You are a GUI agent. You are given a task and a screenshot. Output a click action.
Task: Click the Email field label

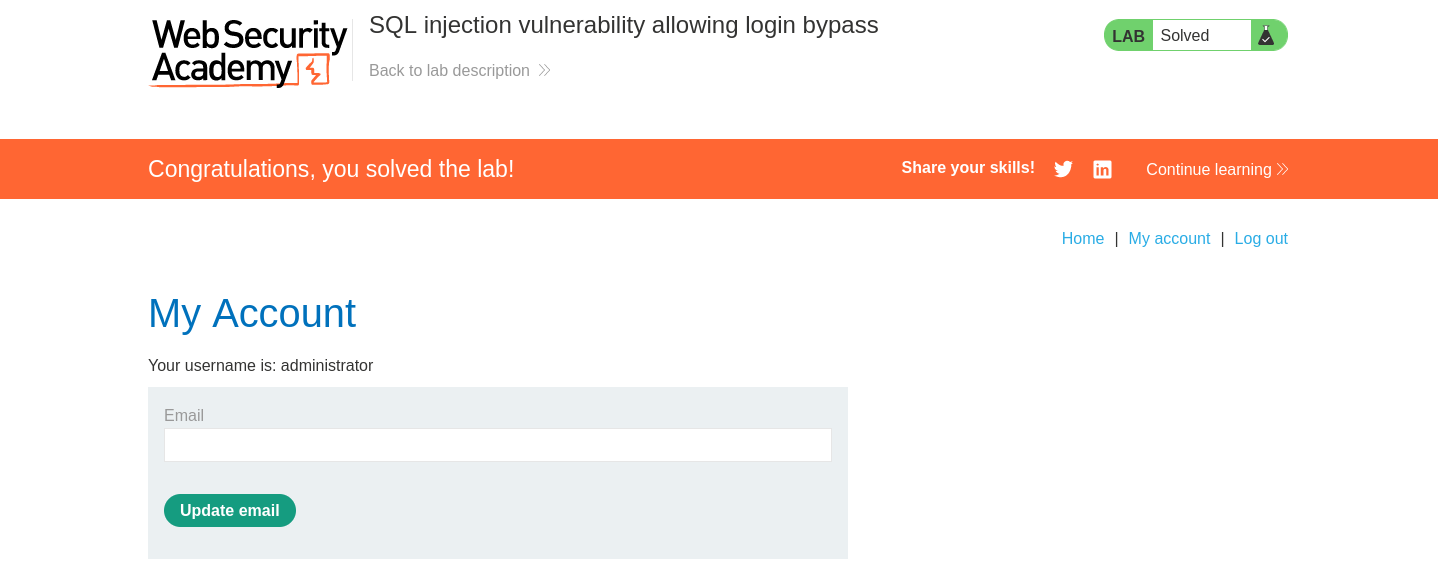(x=184, y=415)
